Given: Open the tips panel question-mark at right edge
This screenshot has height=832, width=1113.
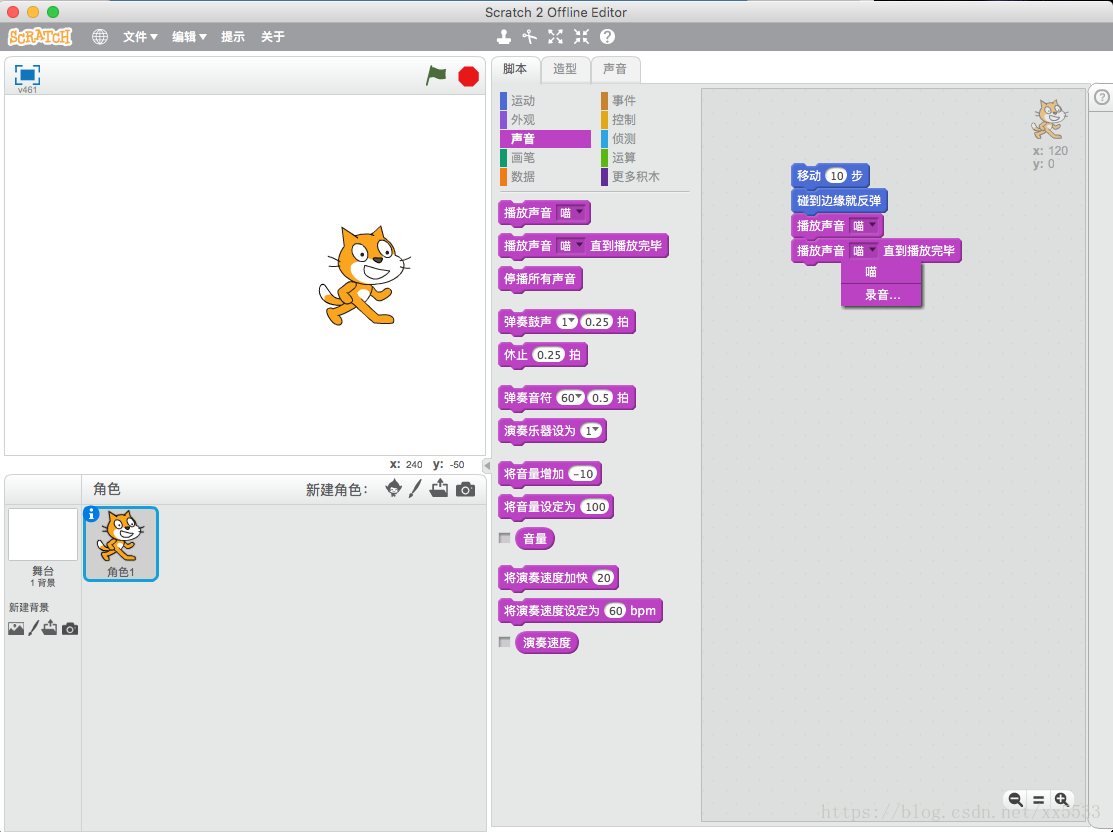Looking at the screenshot, I should click(1102, 97).
